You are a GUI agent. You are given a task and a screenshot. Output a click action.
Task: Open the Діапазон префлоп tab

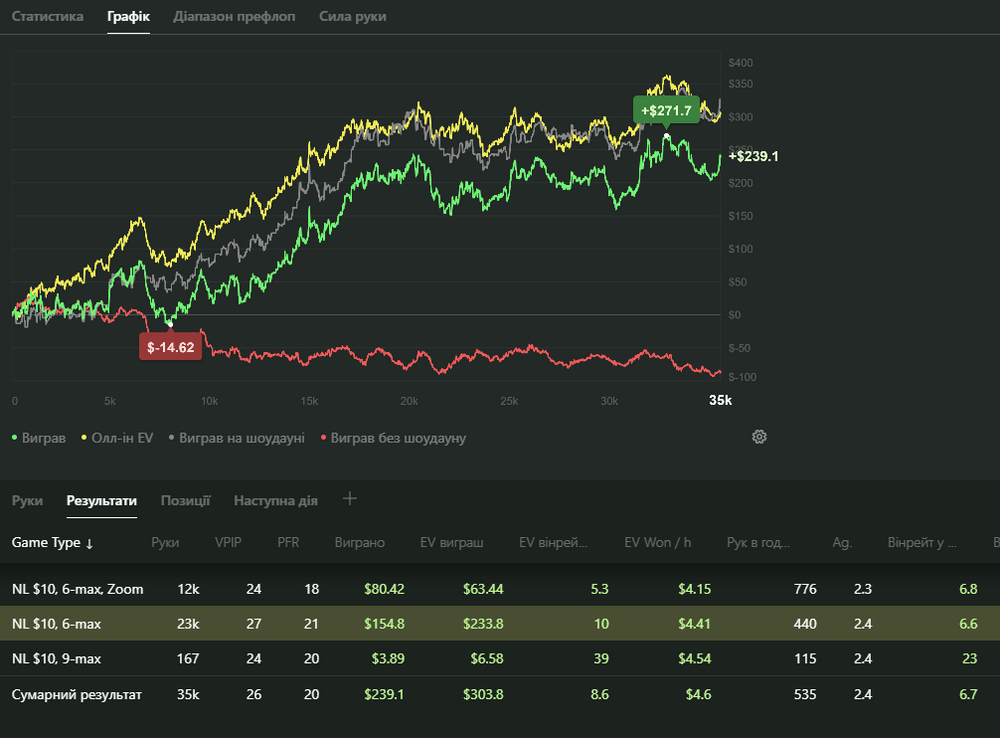click(x=234, y=17)
